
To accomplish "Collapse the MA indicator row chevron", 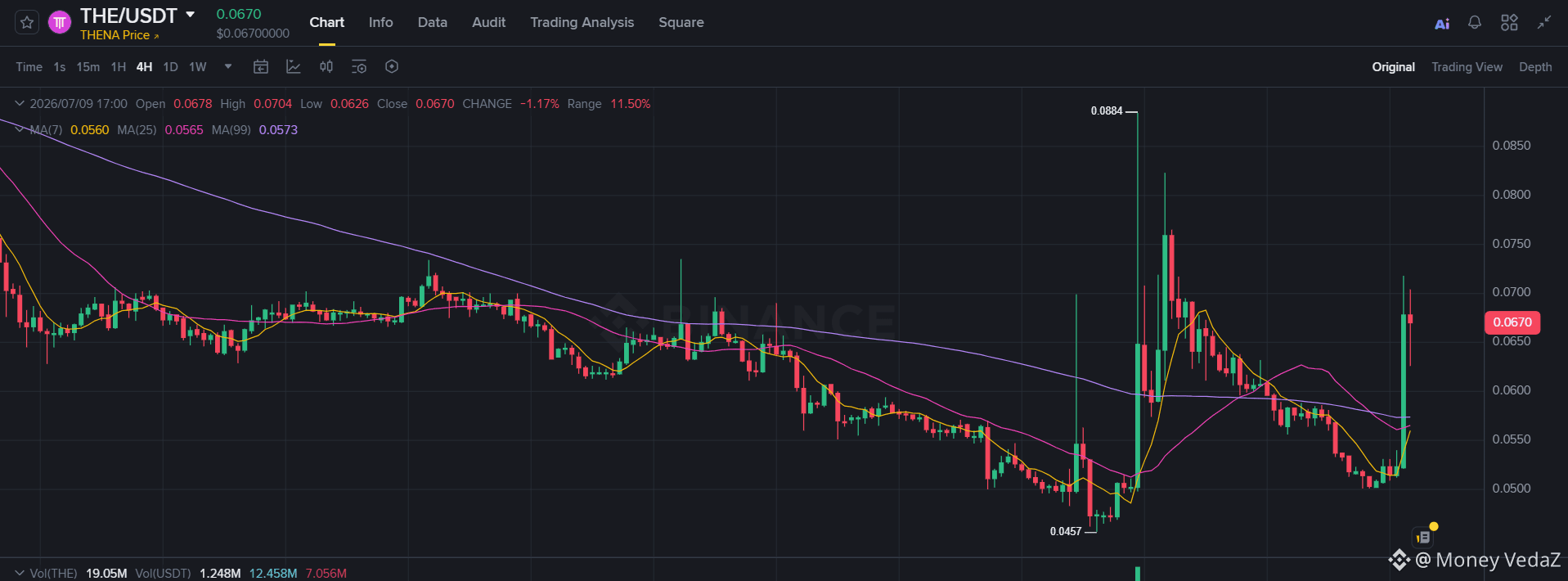I will (x=20, y=129).
